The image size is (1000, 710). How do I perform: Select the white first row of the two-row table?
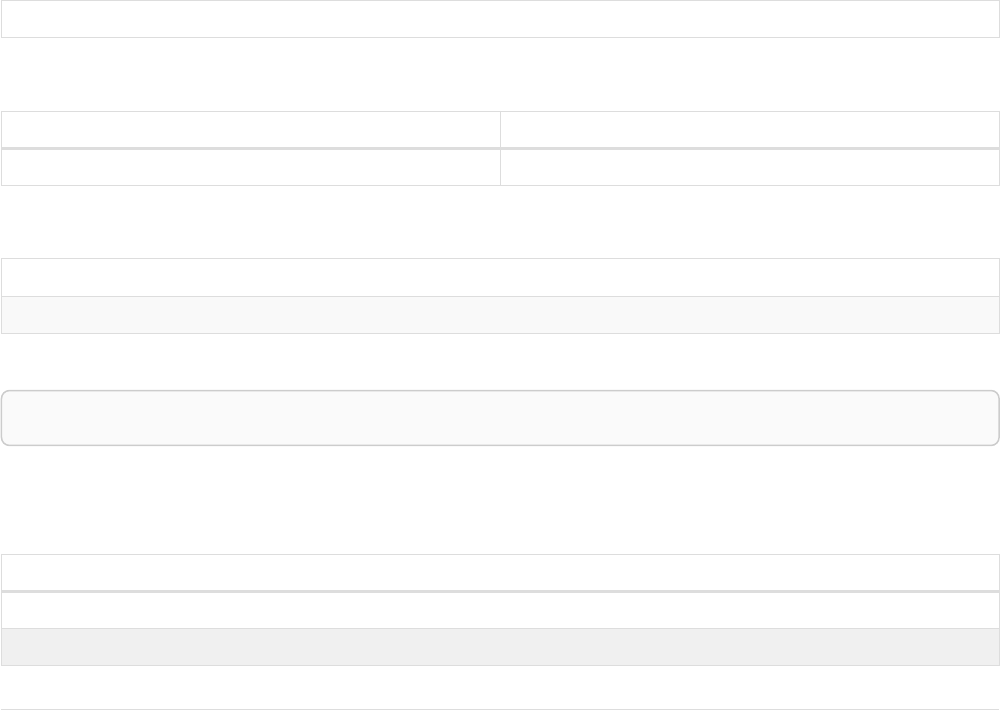tap(500, 278)
